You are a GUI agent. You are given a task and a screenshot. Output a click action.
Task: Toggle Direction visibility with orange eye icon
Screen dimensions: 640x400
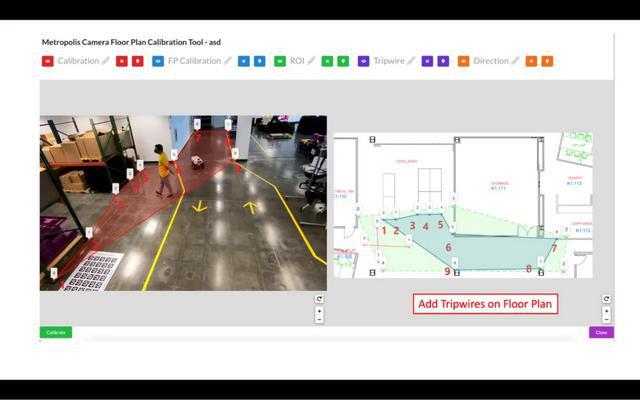click(464, 61)
